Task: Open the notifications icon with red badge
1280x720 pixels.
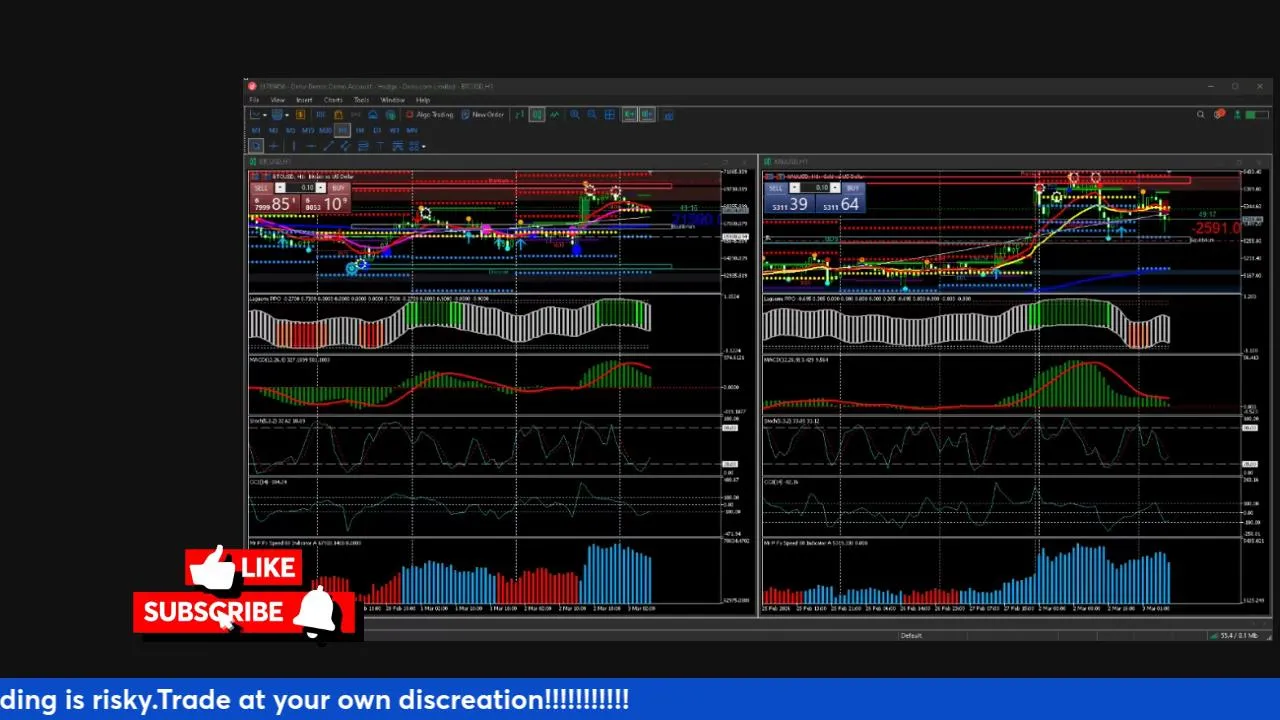Action: point(1220,115)
